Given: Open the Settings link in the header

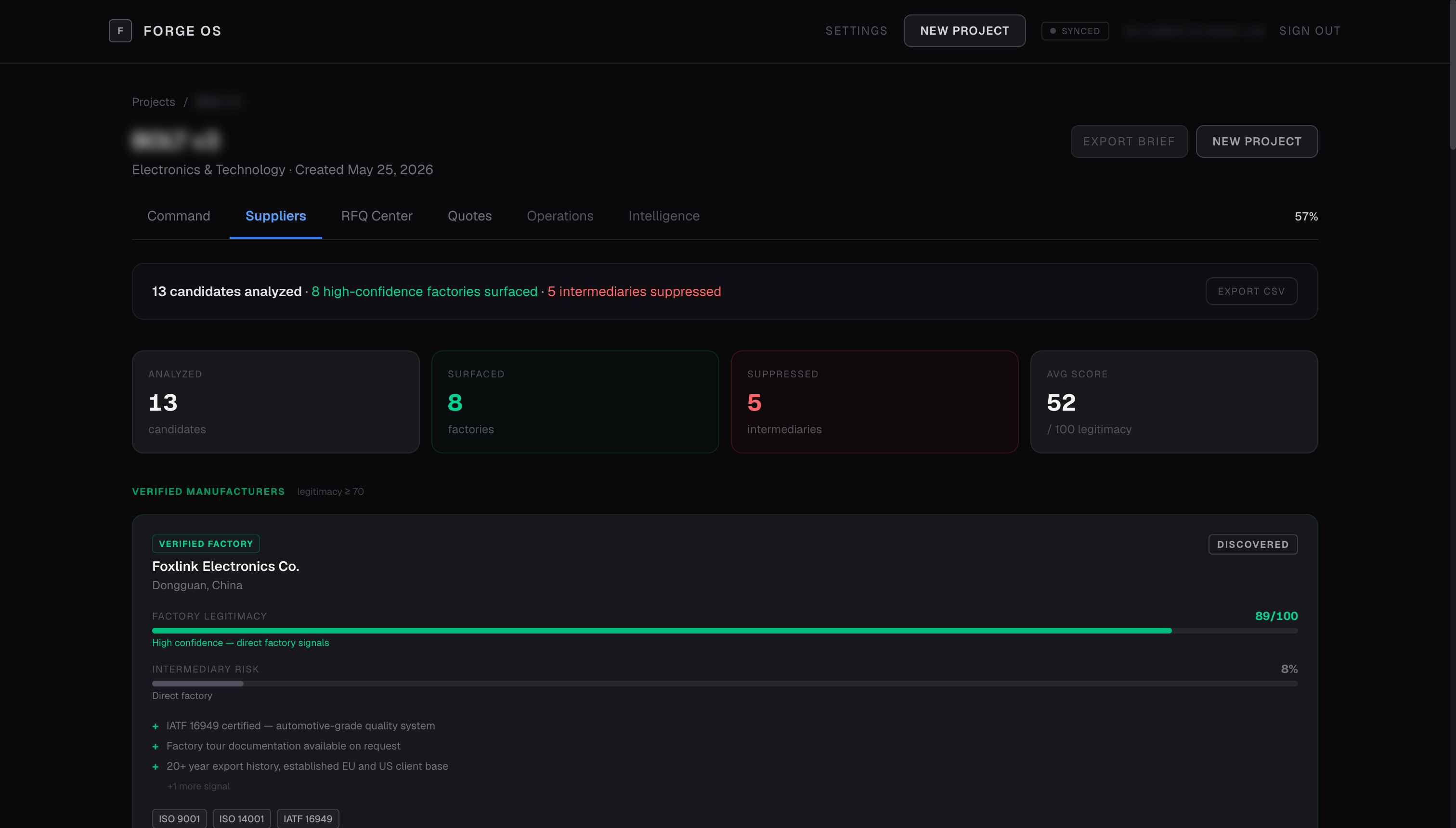Looking at the screenshot, I should click(x=856, y=31).
